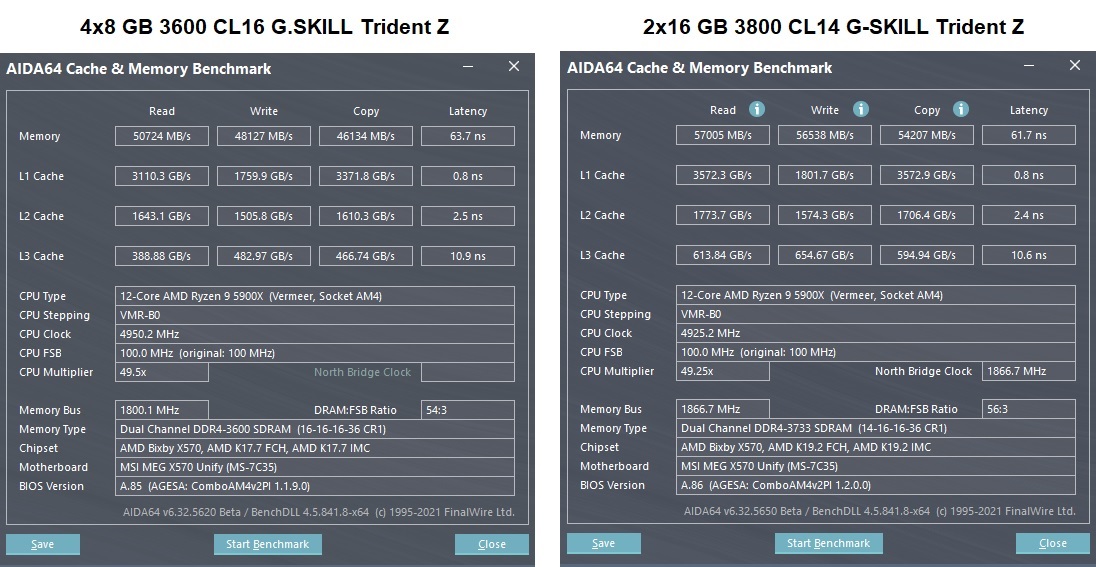Click L2 Cache Write 1505.8 GB/s field

coord(264,216)
